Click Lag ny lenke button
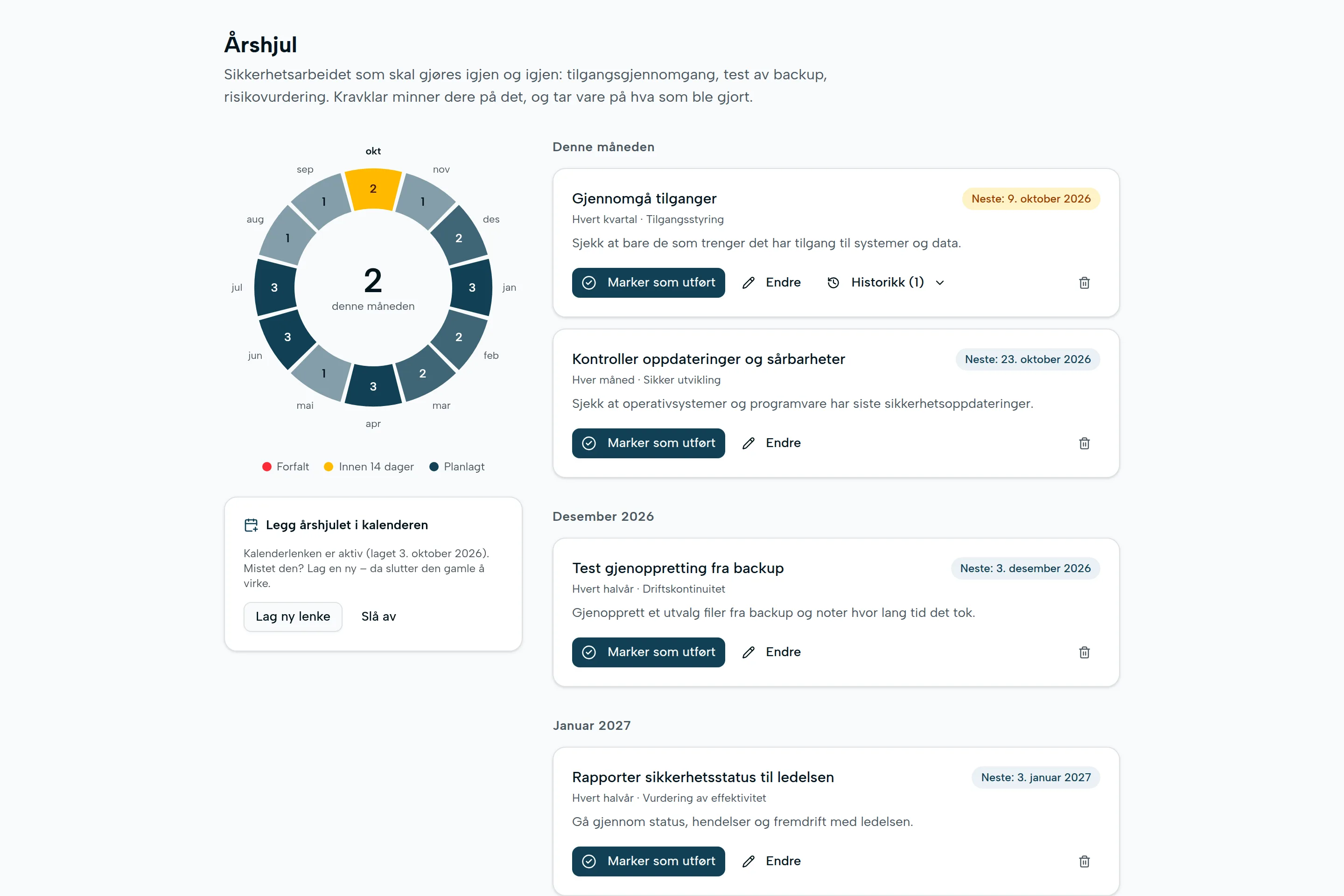 click(x=293, y=616)
